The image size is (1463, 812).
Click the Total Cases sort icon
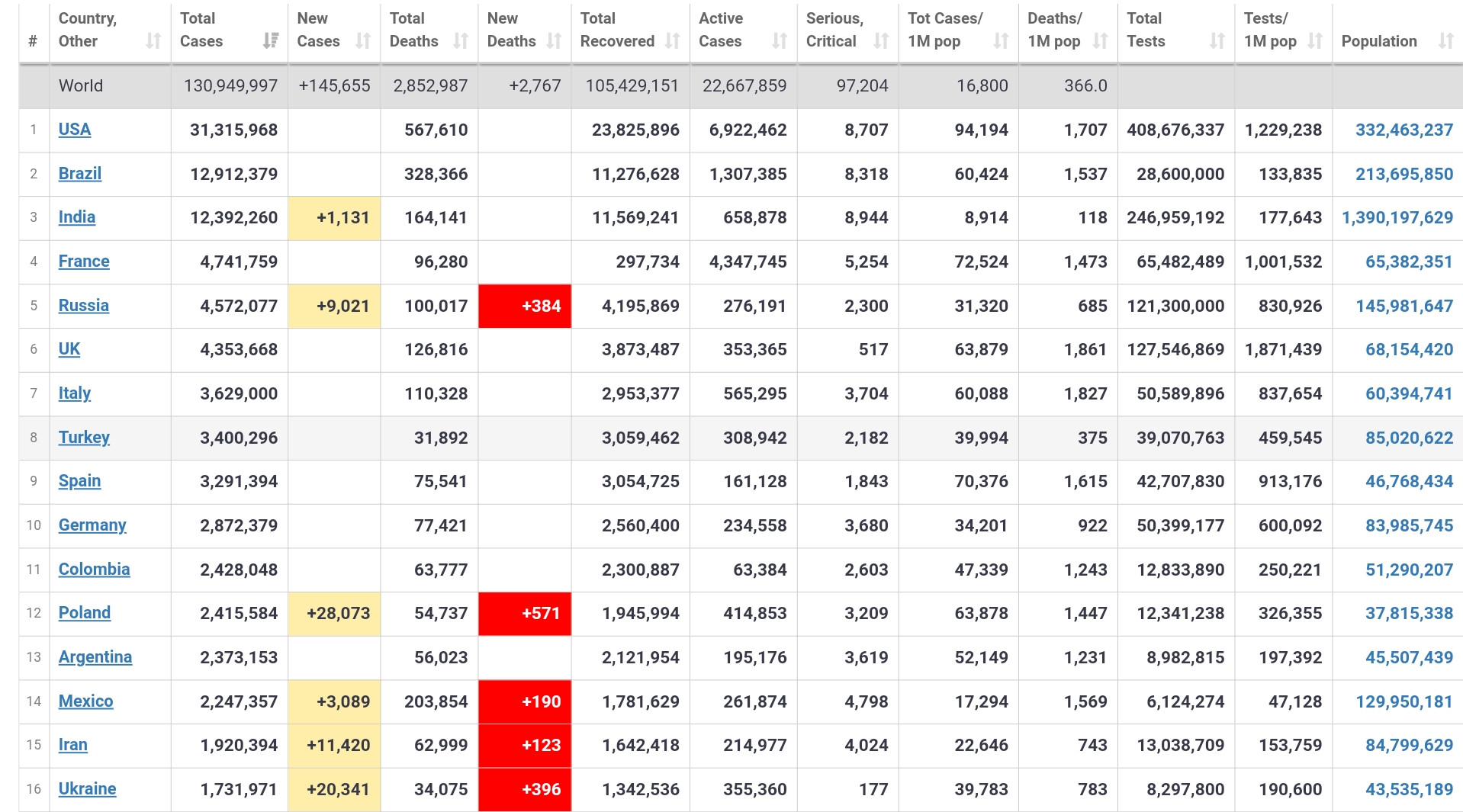point(271,41)
